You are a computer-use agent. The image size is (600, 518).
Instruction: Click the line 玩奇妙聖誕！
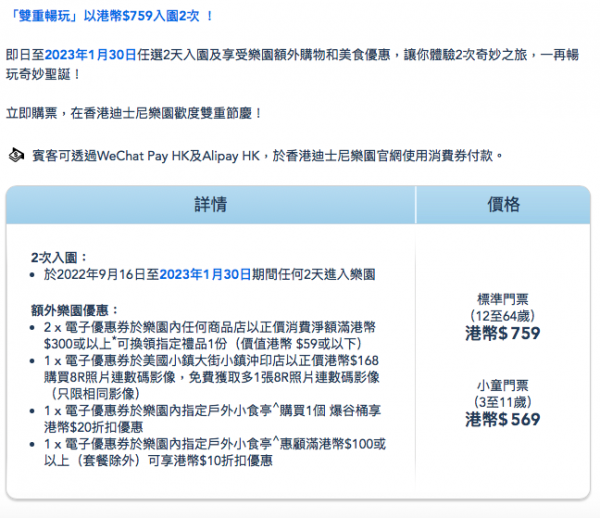43,74
